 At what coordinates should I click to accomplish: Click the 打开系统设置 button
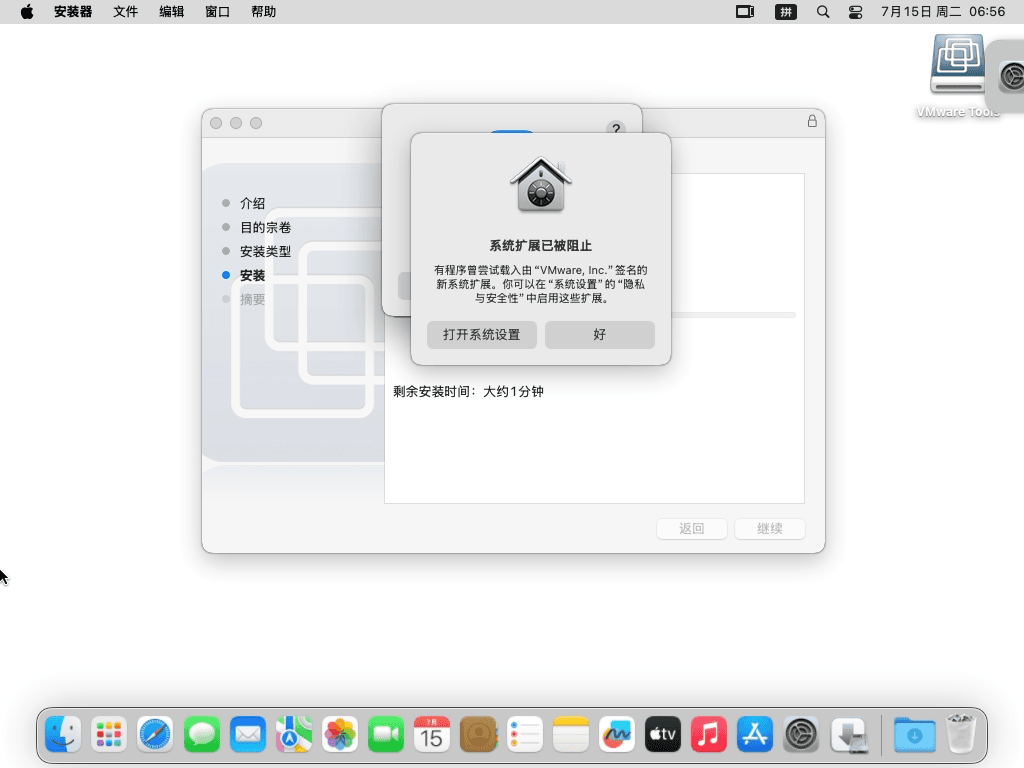(481, 335)
